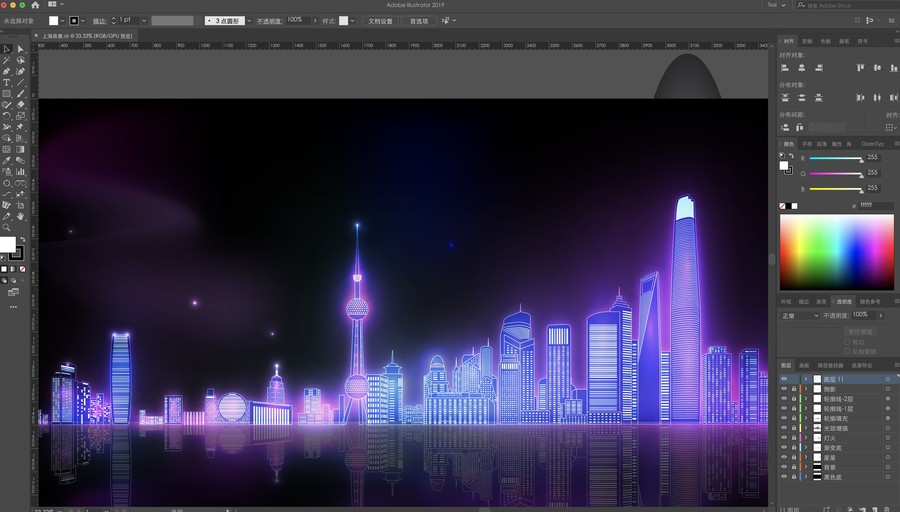
Task: Click the 制作蒙版 make mask button
Action: (860, 332)
